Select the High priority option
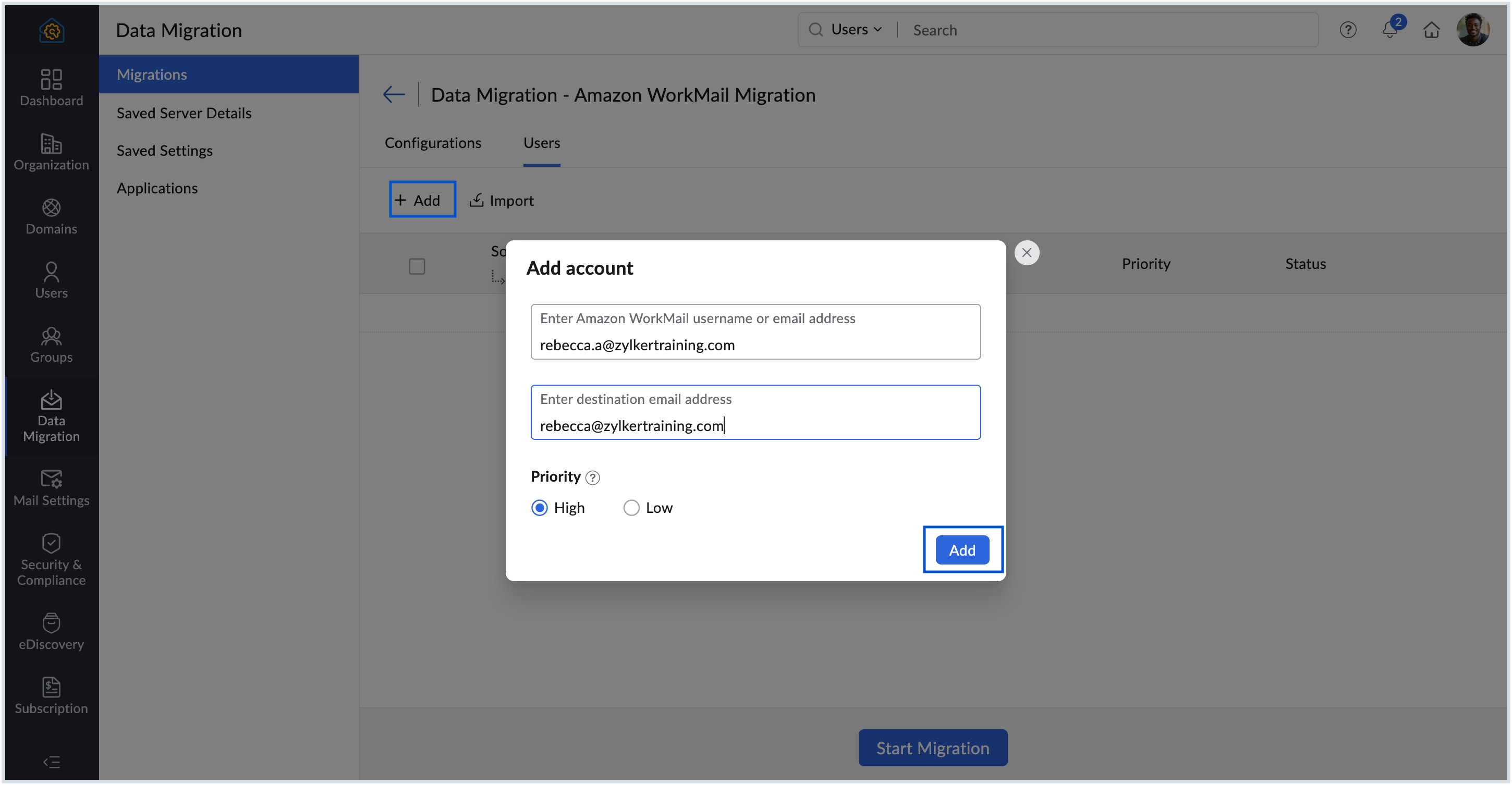Screen dimensions: 1512x785 (x=540, y=508)
